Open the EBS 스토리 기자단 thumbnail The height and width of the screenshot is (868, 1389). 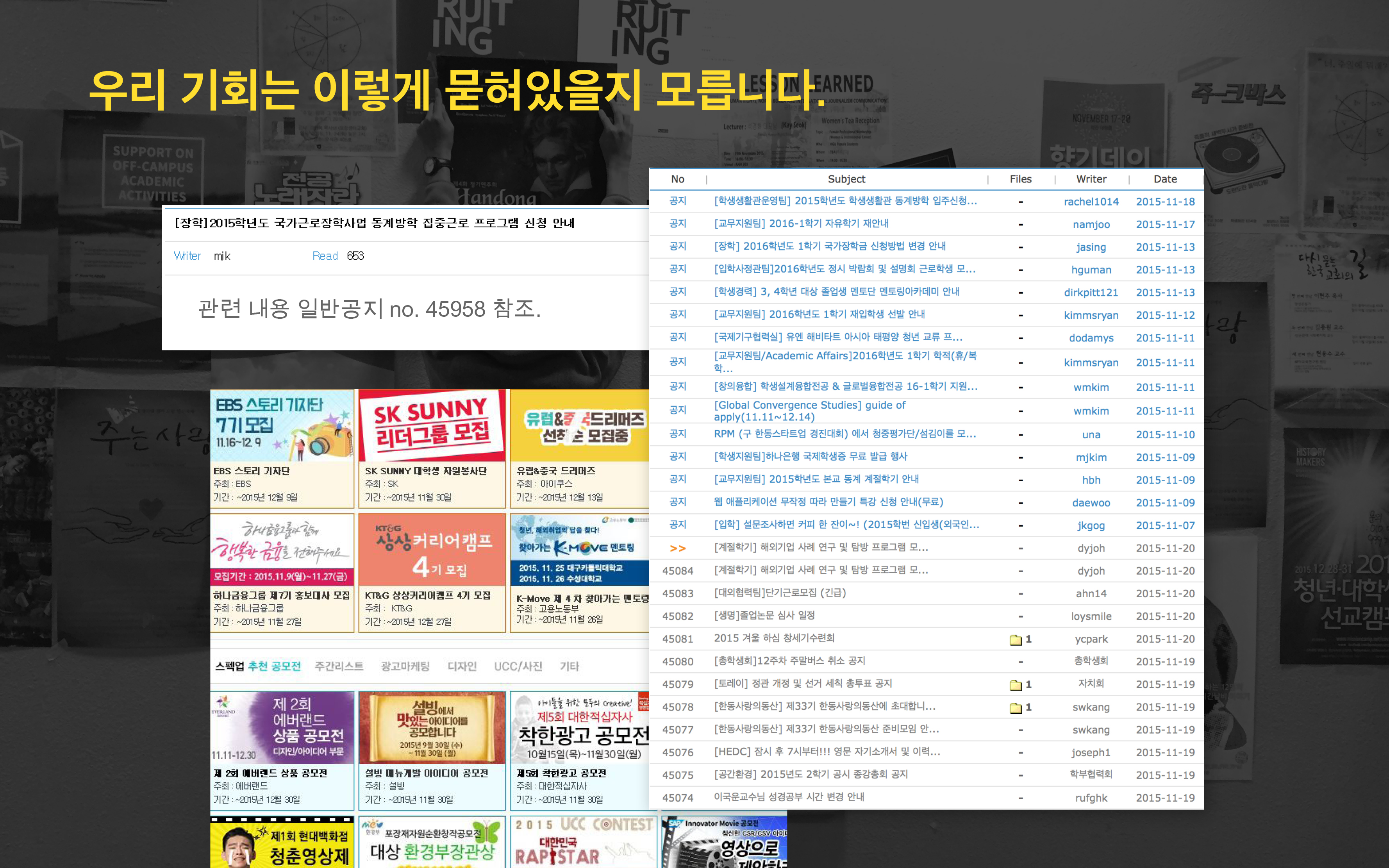click(282, 425)
